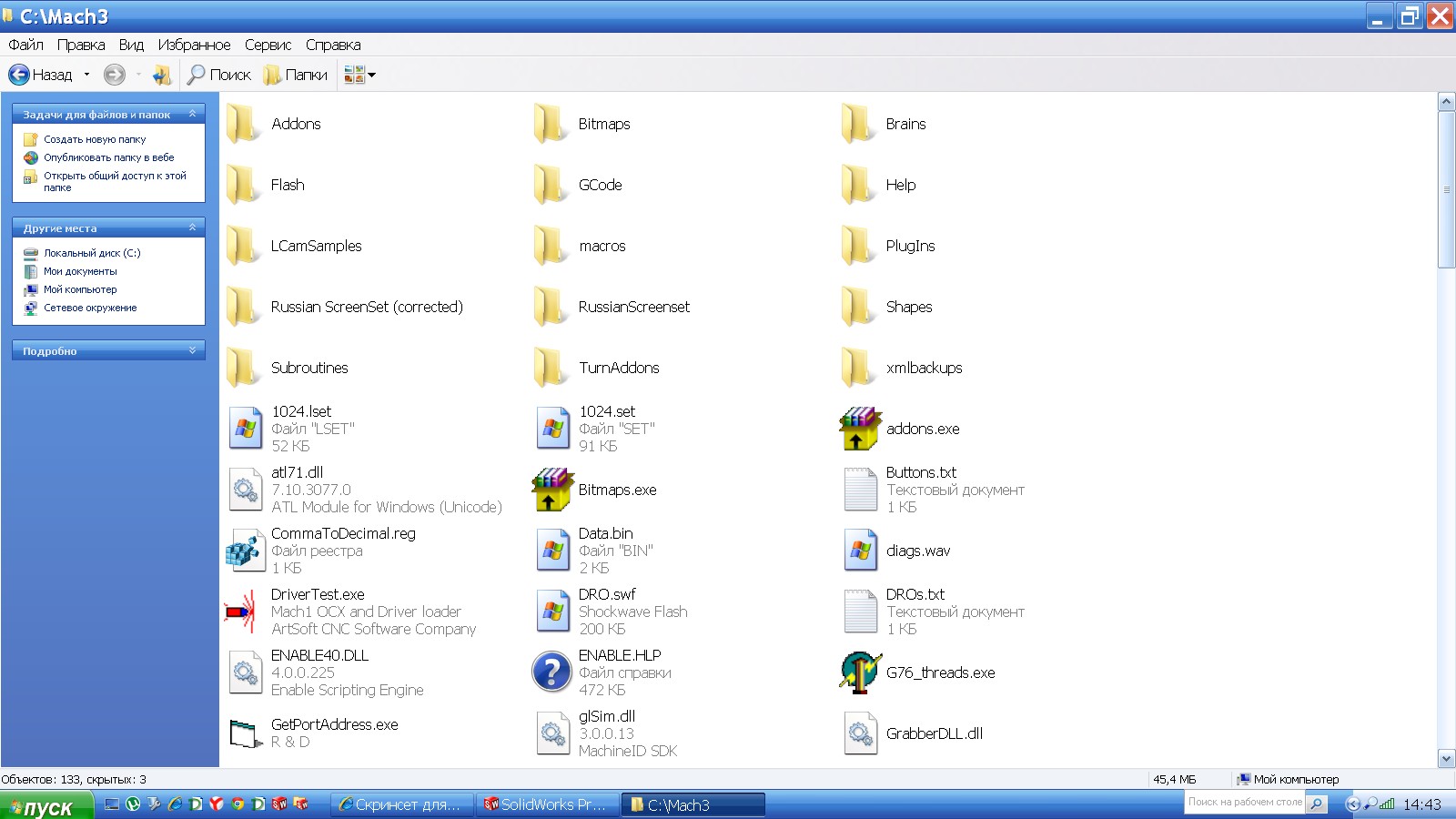Switch to 'Скринсет для...' taskbar window

pyautogui.click(x=401, y=804)
